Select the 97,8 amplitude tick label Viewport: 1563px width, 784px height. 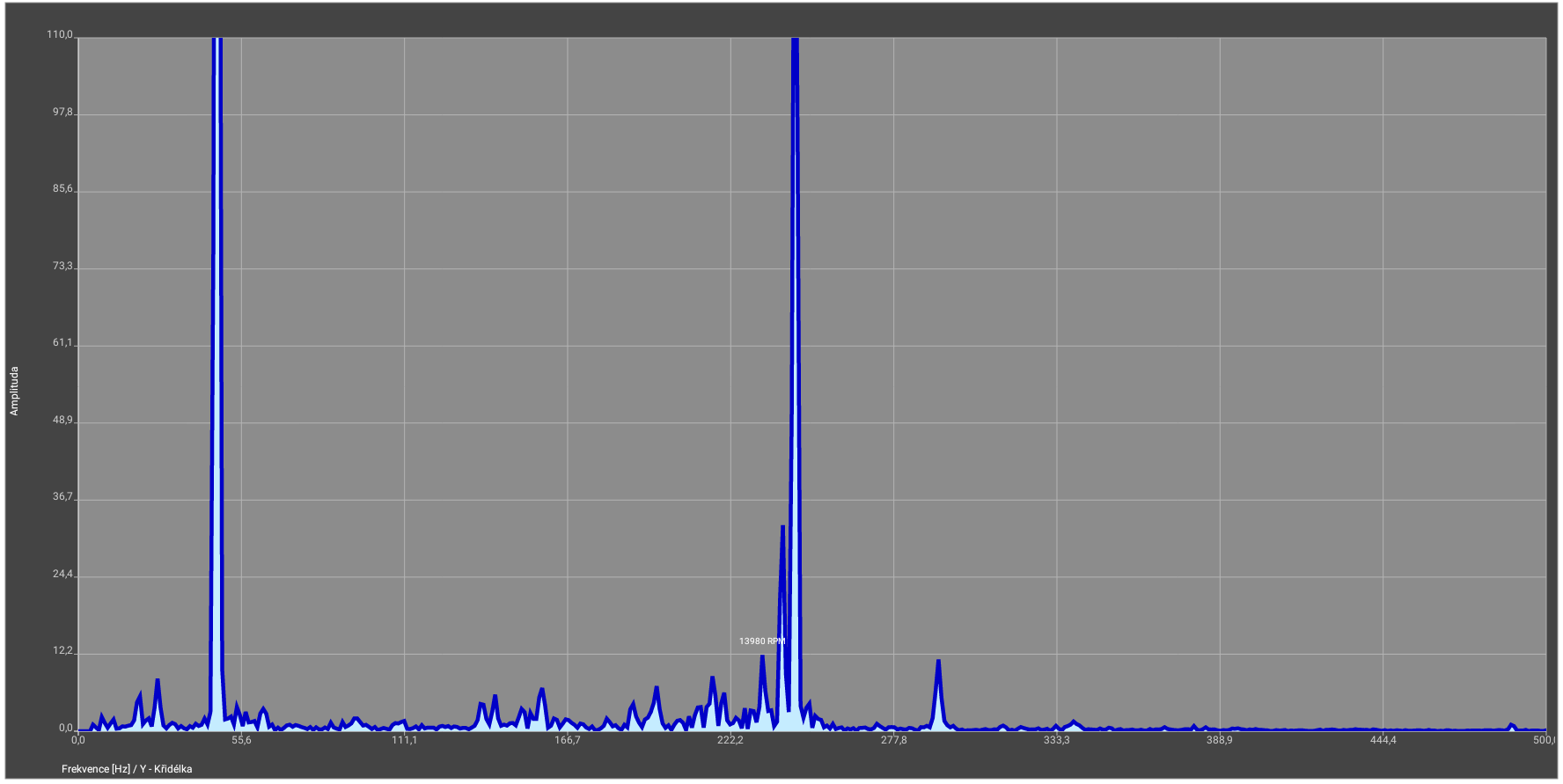[x=62, y=113]
